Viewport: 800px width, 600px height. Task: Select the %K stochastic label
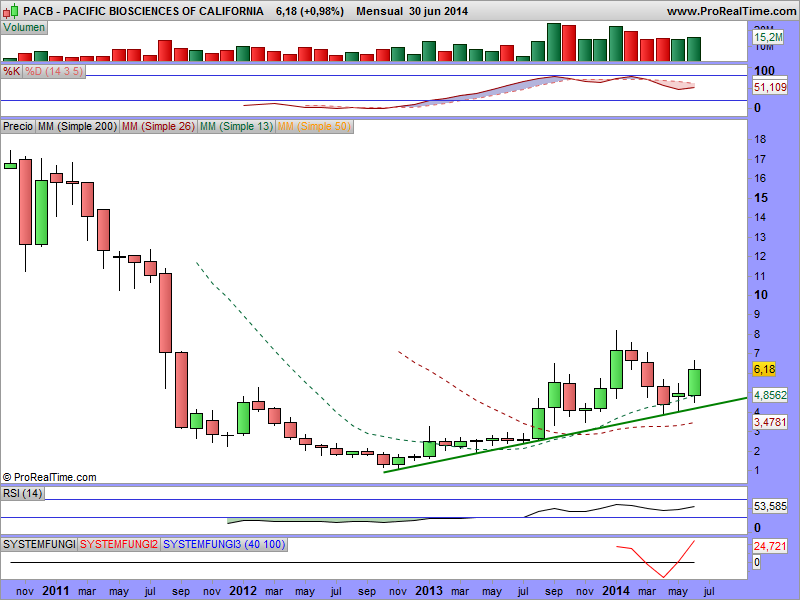[11, 71]
